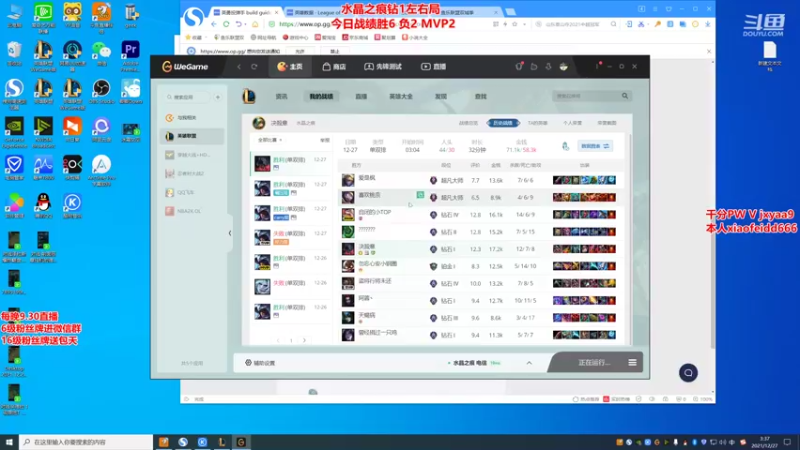Screen dimensions: 800x450
Task: Open the WeGame download arrow icon
Action: pyautogui.click(x=548, y=67)
